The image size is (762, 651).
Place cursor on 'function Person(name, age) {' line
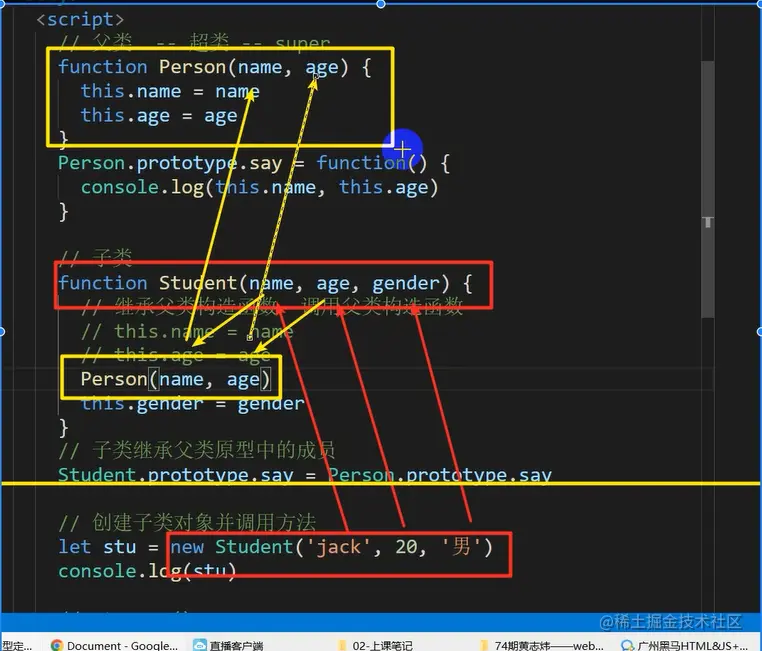pos(215,67)
